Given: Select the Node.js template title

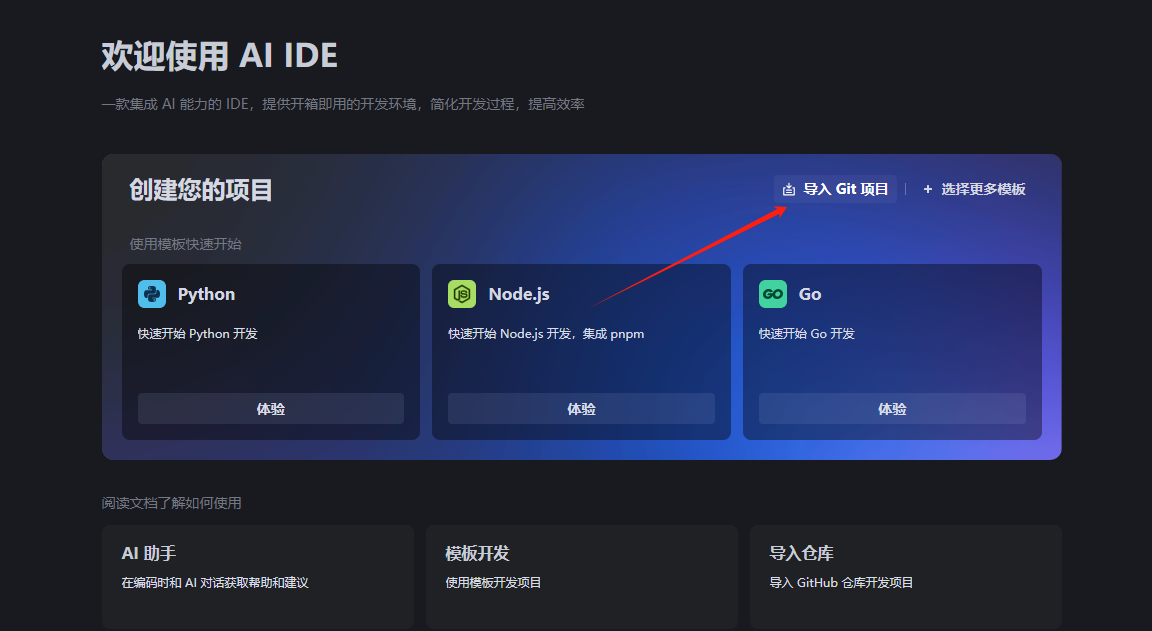Looking at the screenshot, I should point(519,294).
